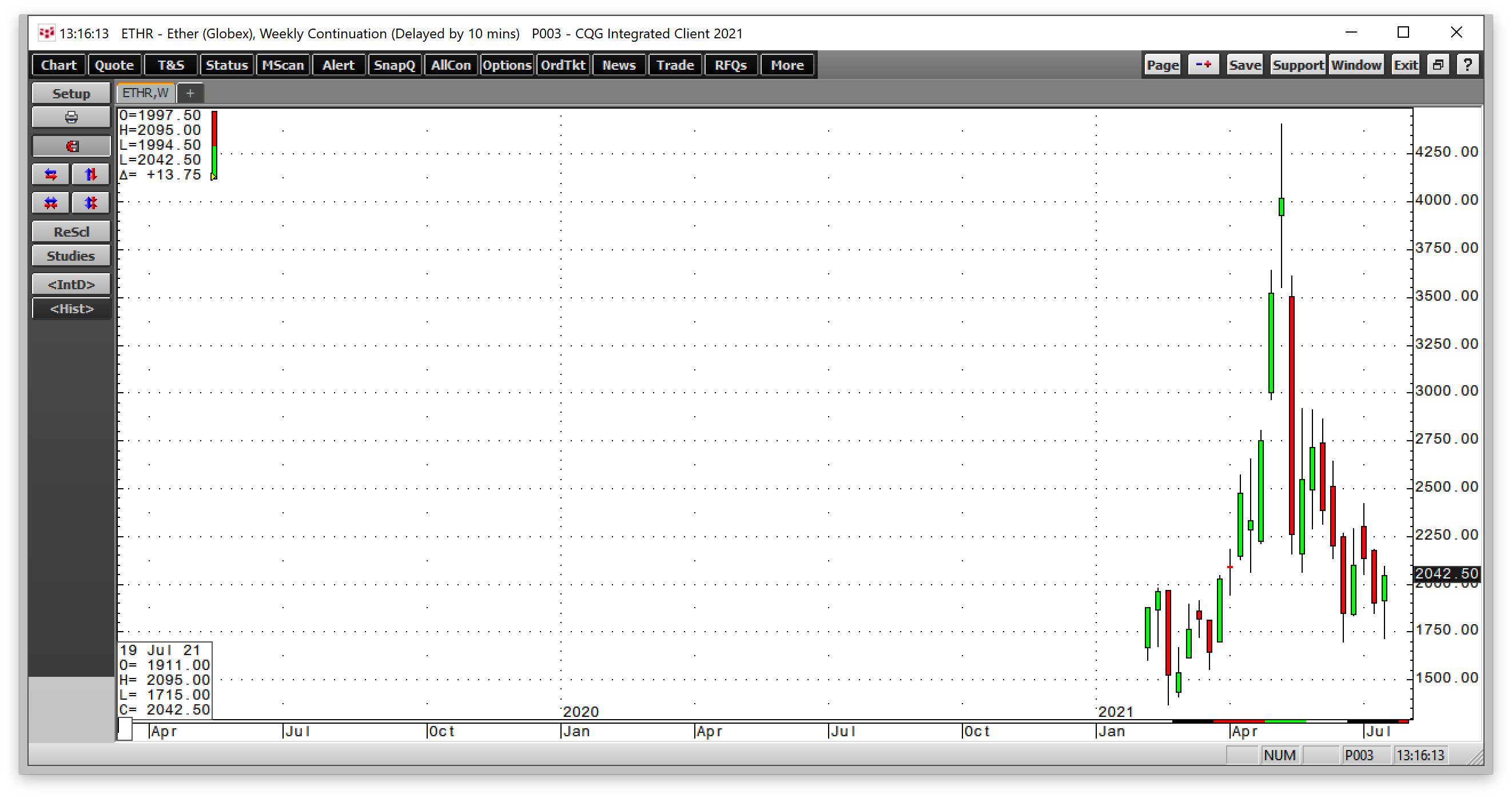Click the horizontal expand arrows icon
The image size is (1512, 798).
[51, 174]
